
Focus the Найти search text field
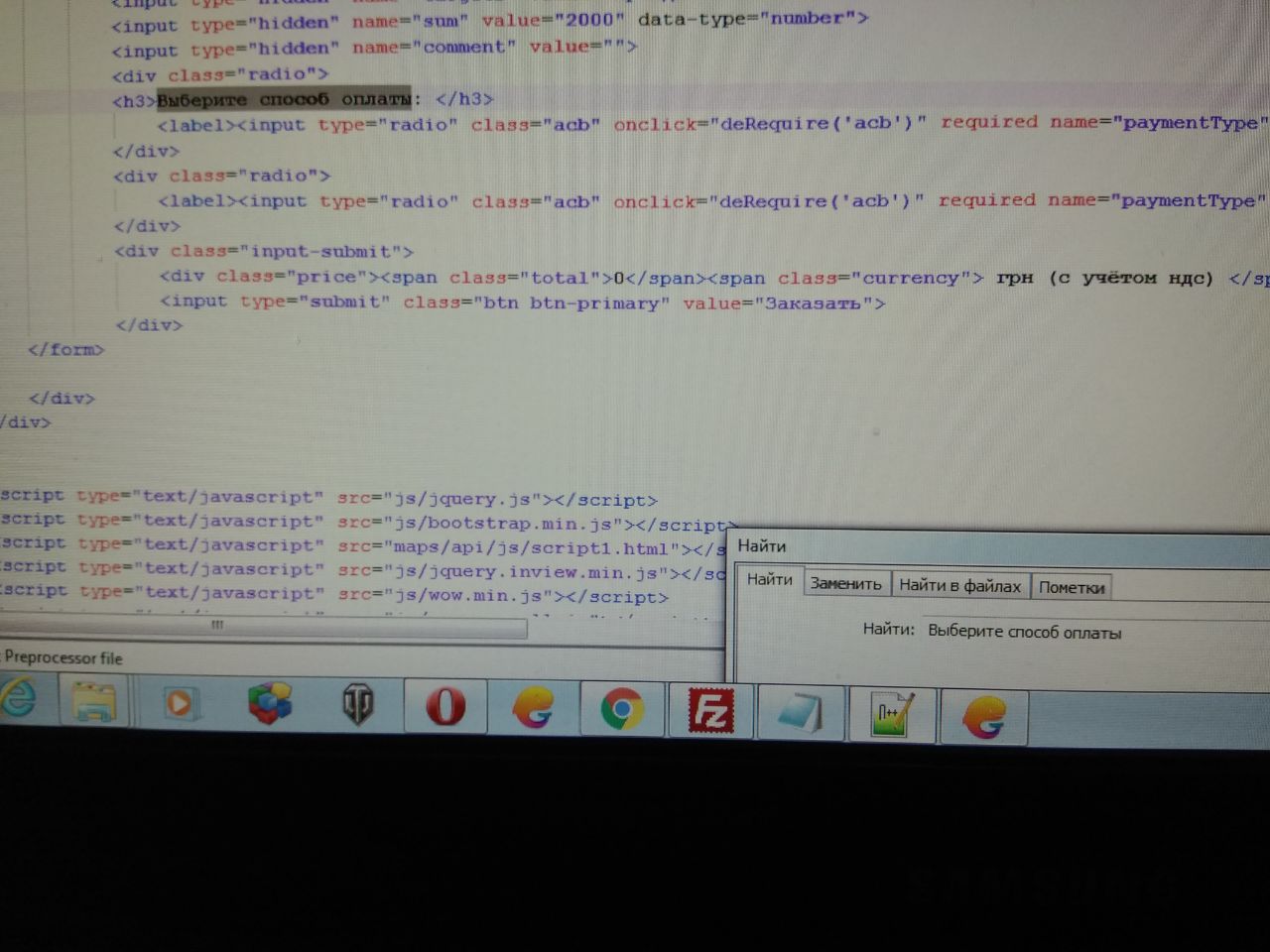1096,633
